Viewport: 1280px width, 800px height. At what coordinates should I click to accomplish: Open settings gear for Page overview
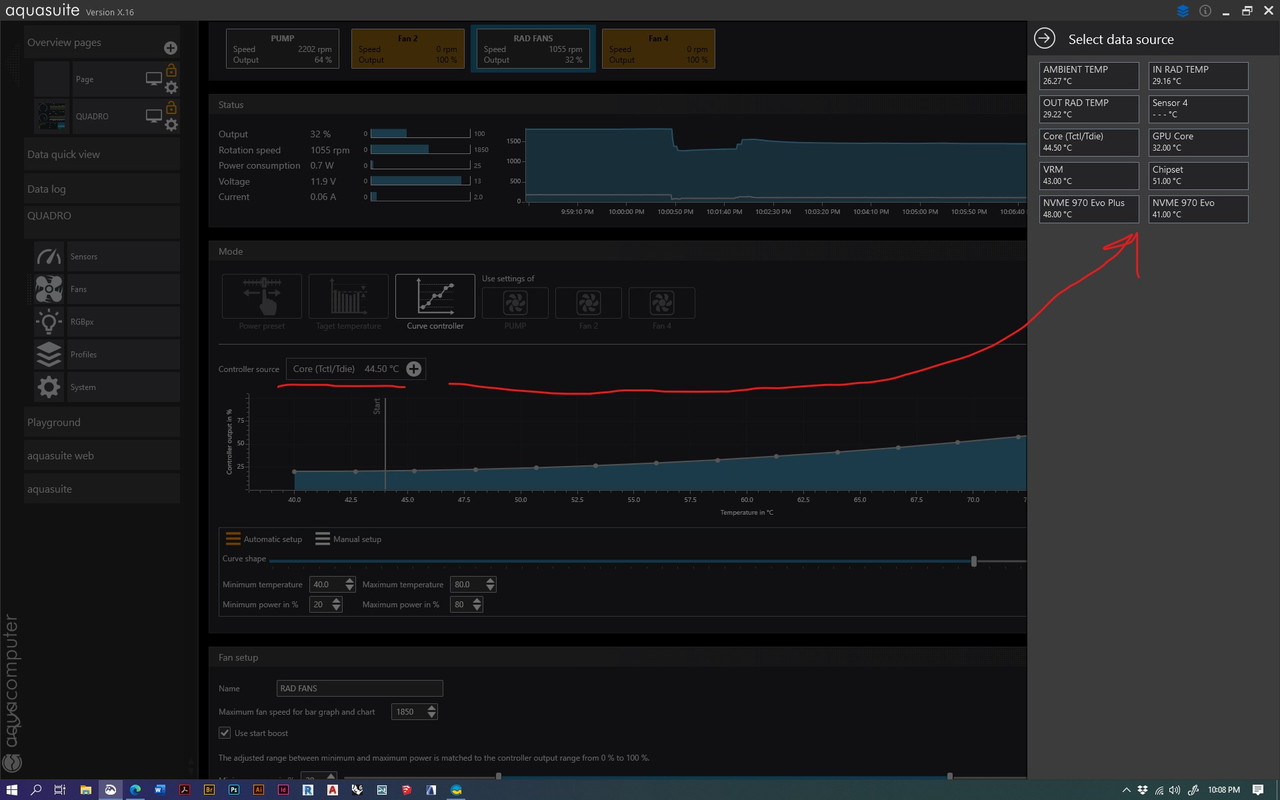(x=171, y=88)
